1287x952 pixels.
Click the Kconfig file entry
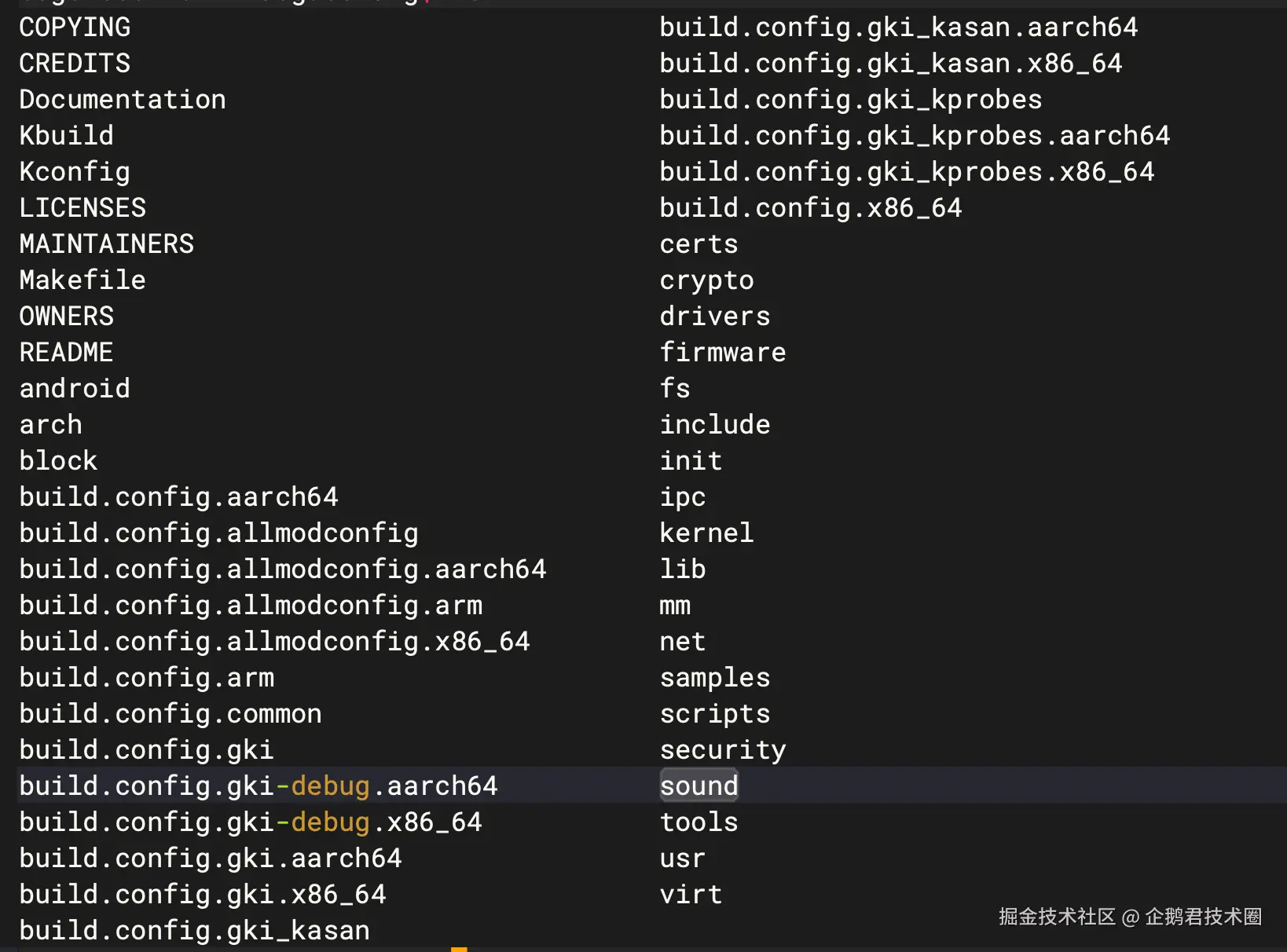[x=75, y=172]
